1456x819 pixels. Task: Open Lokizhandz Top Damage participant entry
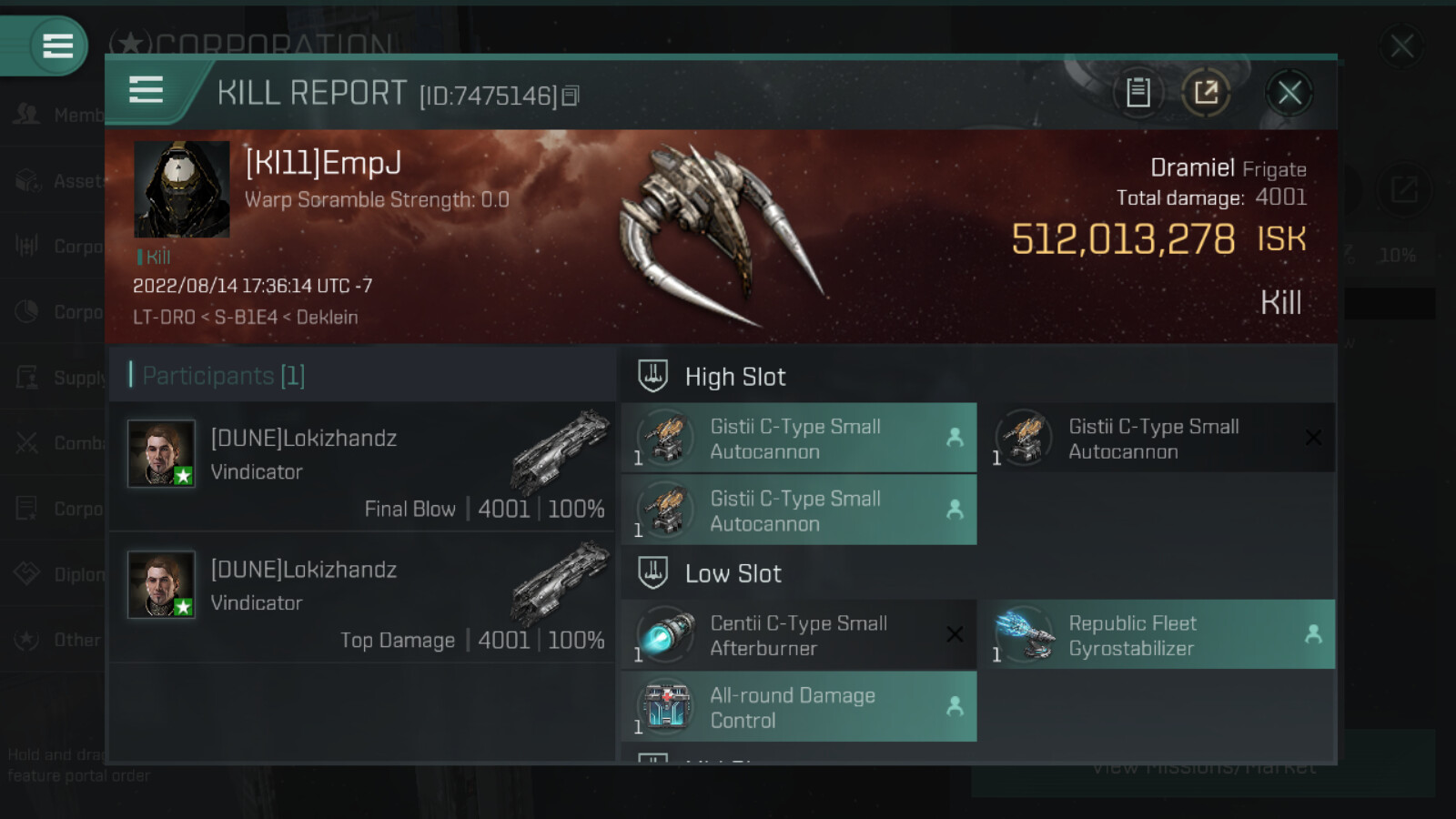tap(362, 598)
